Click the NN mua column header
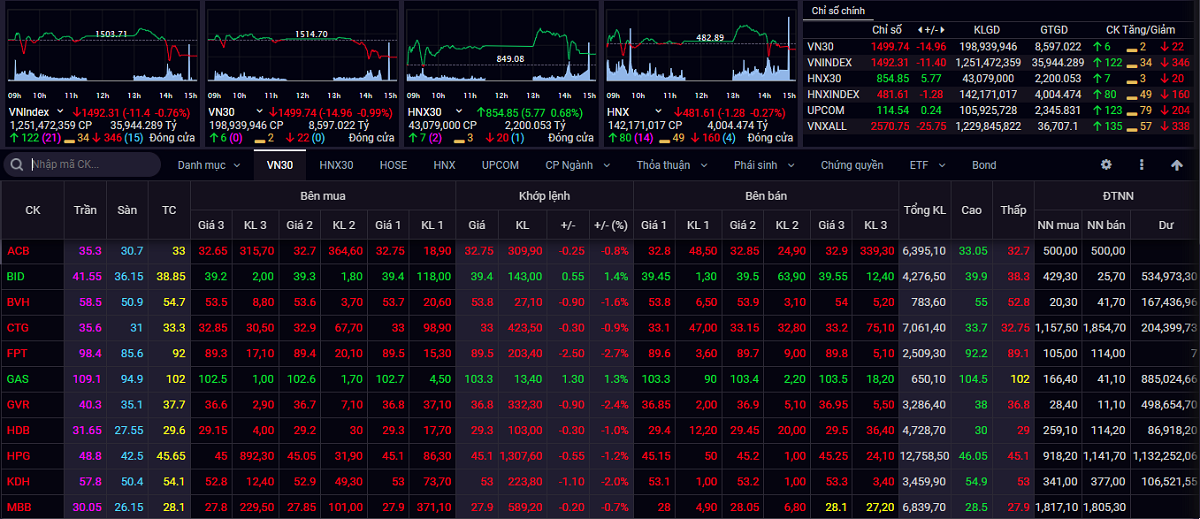Image resolution: width=1200 pixels, height=519 pixels. (1058, 226)
